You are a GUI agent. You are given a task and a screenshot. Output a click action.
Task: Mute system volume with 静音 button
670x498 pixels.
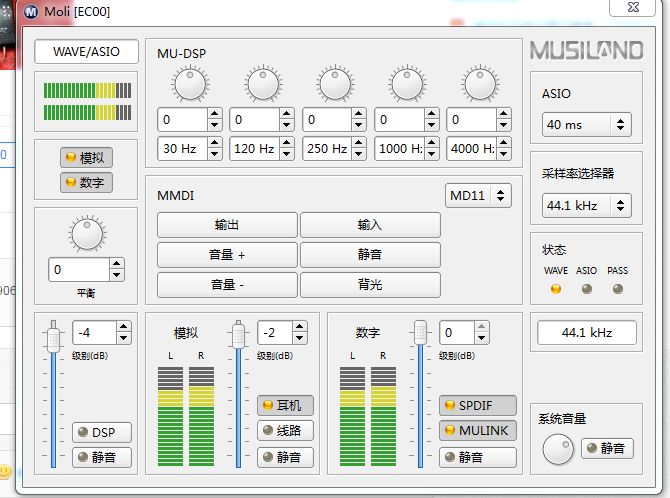pyautogui.click(x=607, y=448)
